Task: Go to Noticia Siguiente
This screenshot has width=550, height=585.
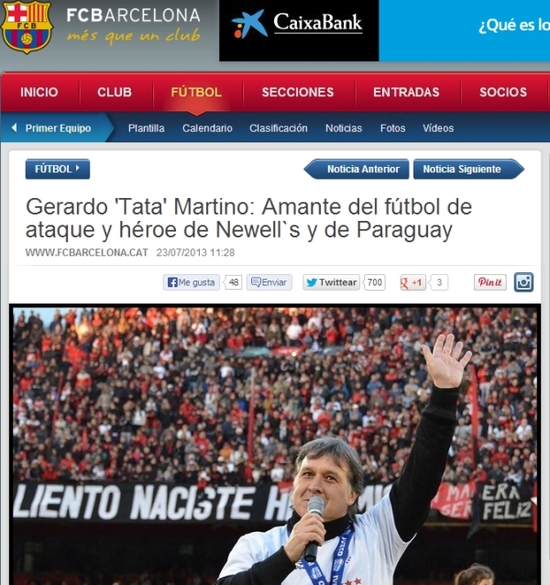Action: click(x=469, y=169)
